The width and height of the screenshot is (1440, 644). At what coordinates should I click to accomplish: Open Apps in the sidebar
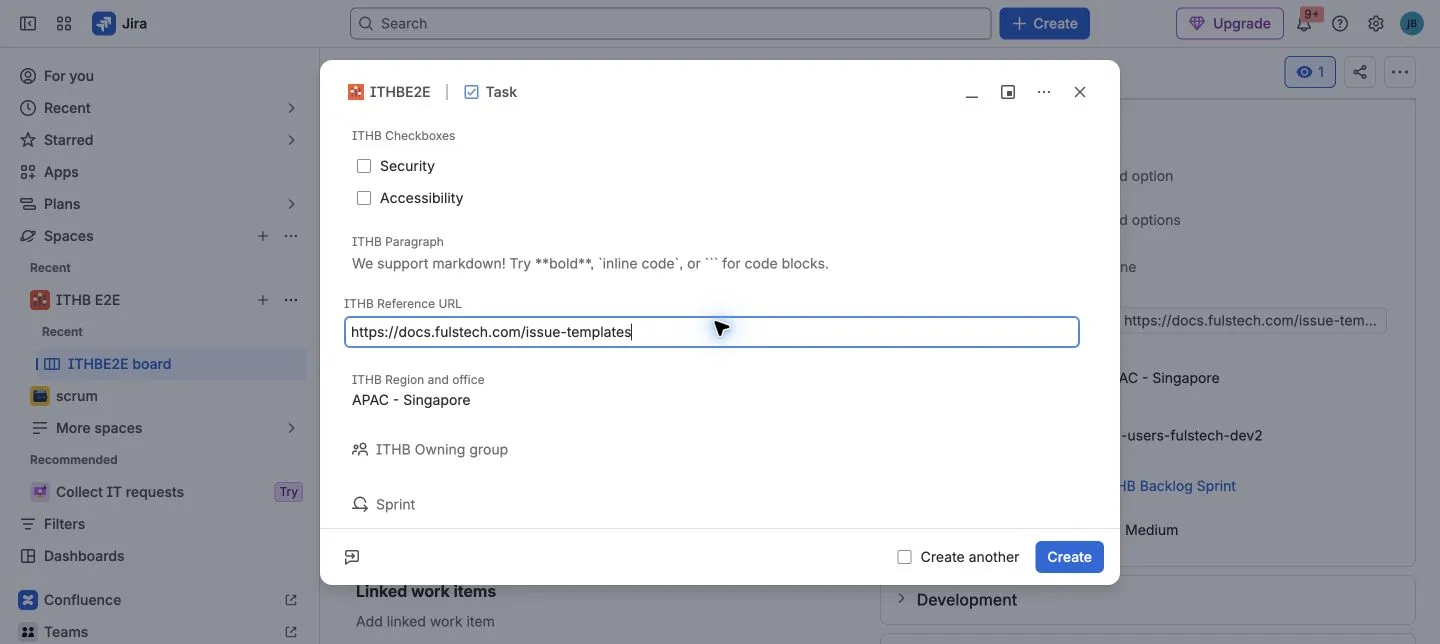click(x=160, y=172)
